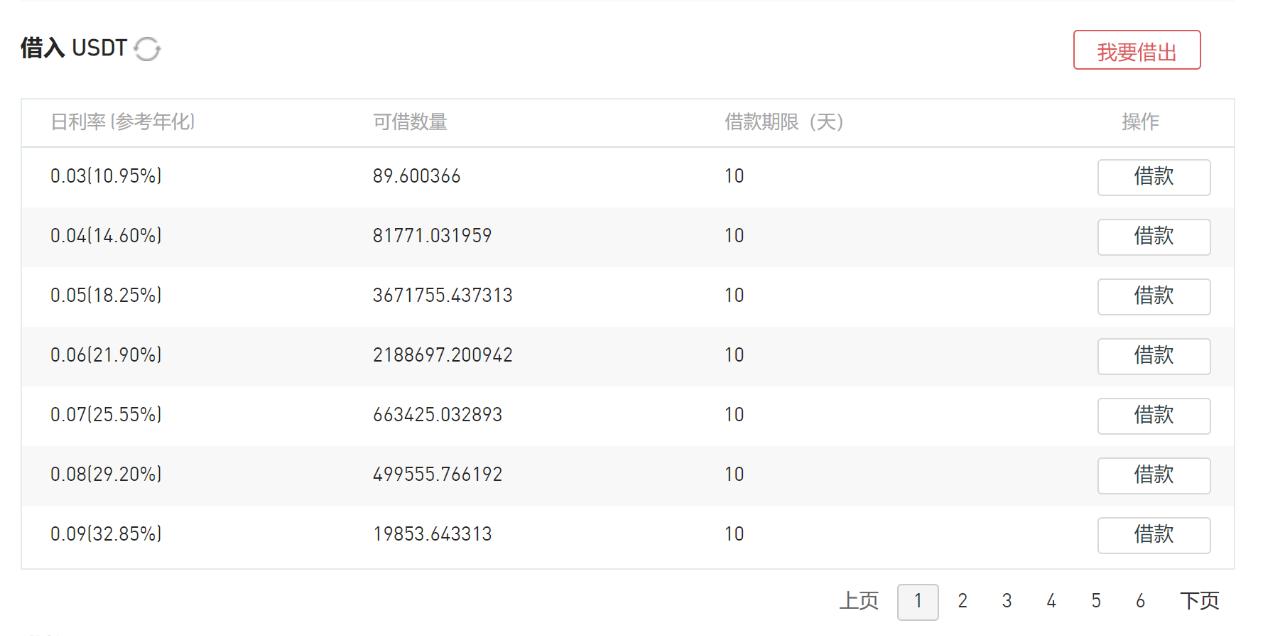Select 借款 for the 0.09 (32.85%) row
1280x636 pixels.
(1153, 535)
